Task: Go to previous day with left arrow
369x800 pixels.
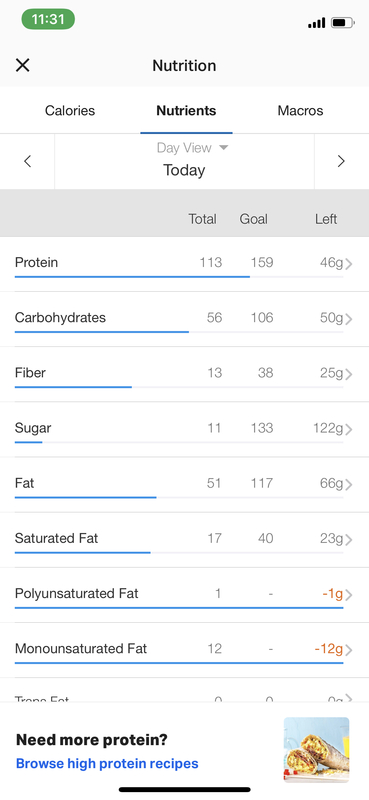Action: [x=28, y=162]
